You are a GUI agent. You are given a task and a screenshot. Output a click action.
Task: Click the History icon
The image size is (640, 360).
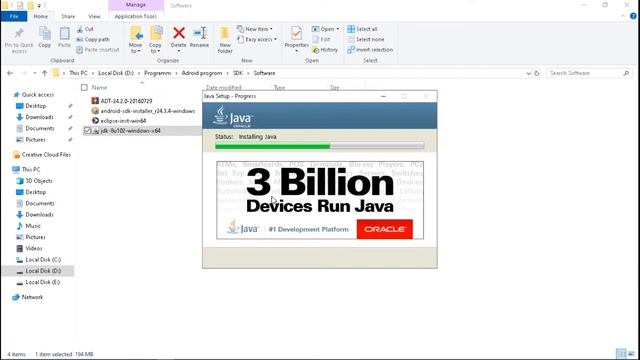pos(316,50)
